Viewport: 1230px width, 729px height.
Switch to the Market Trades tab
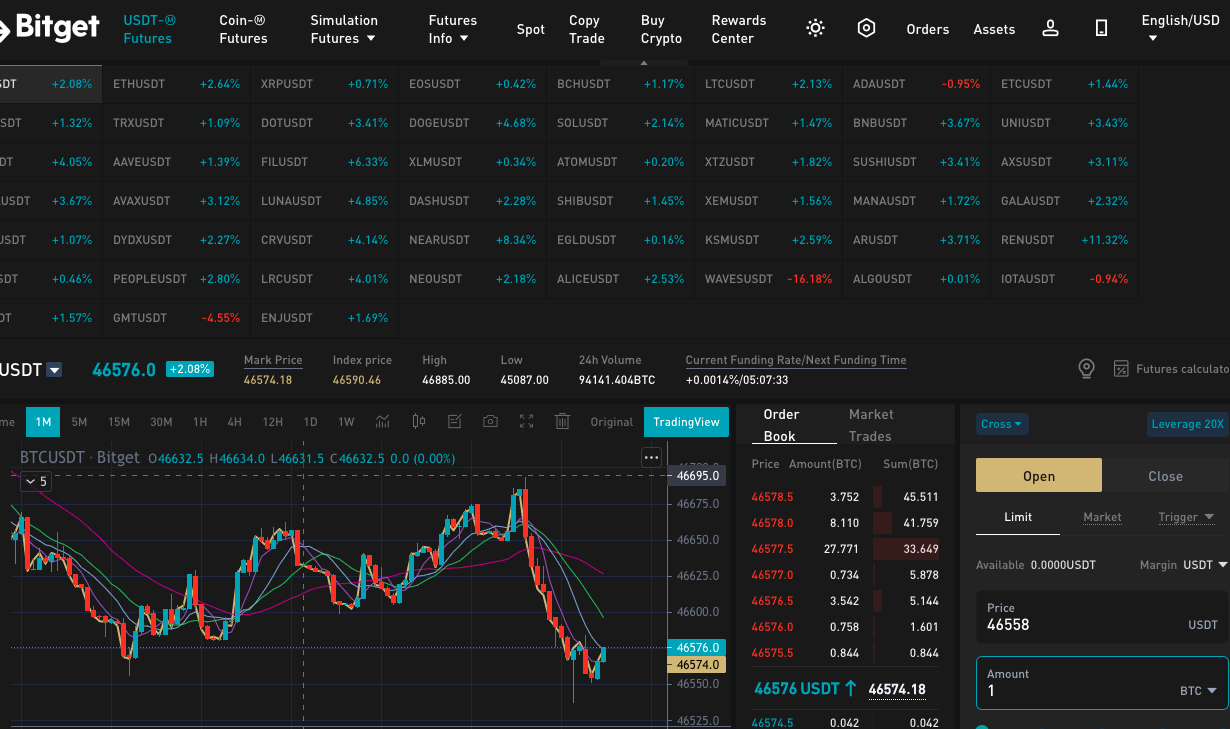pos(870,425)
